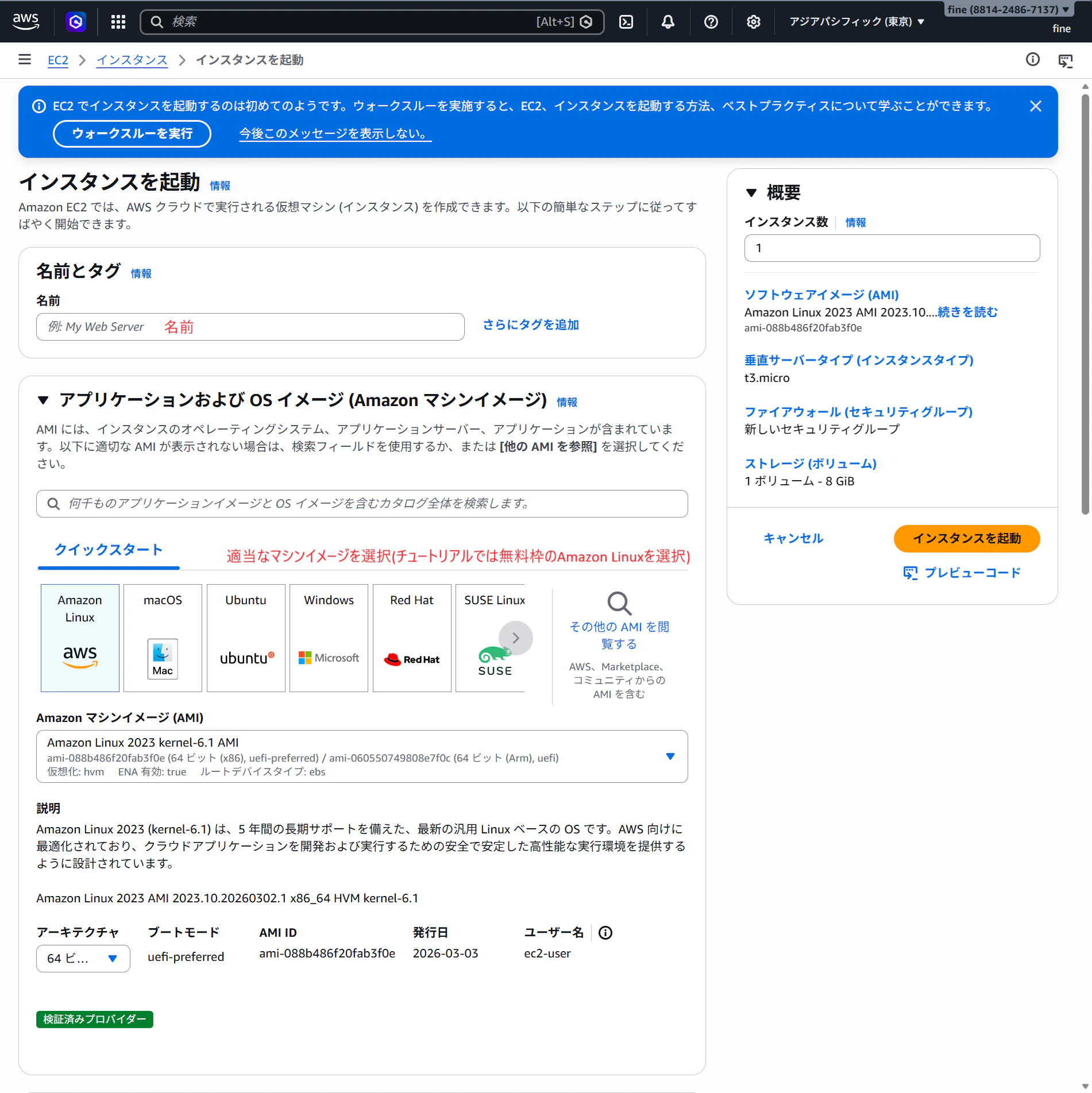This screenshot has width=1092, height=1093.
Task: Click 情報 link next to 名前とタグ
Action: pyautogui.click(x=141, y=274)
